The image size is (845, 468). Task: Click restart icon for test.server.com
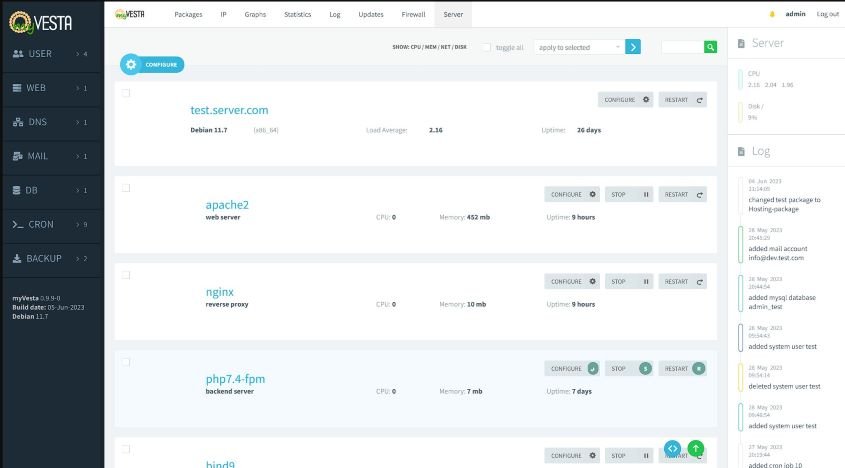(699, 100)
